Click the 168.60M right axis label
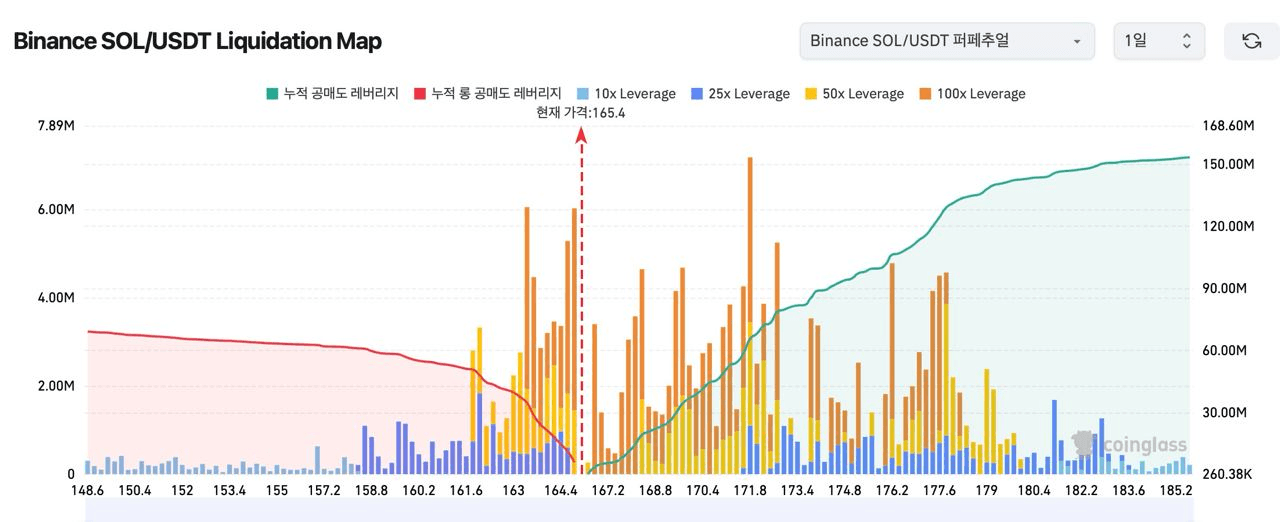 tap(1227, 126)
